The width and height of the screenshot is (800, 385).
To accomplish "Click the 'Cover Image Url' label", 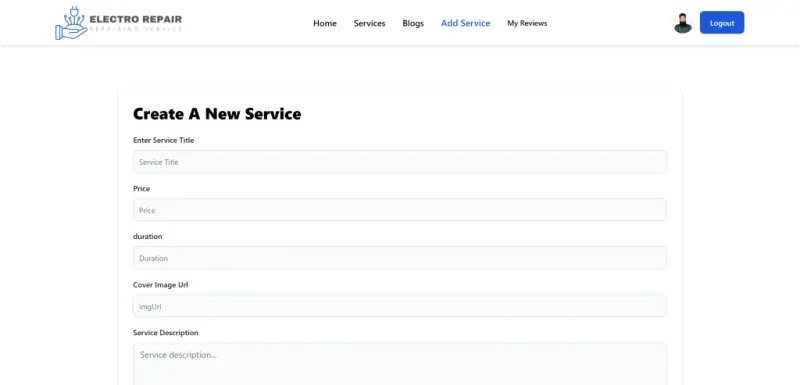I will click(160, 285).
